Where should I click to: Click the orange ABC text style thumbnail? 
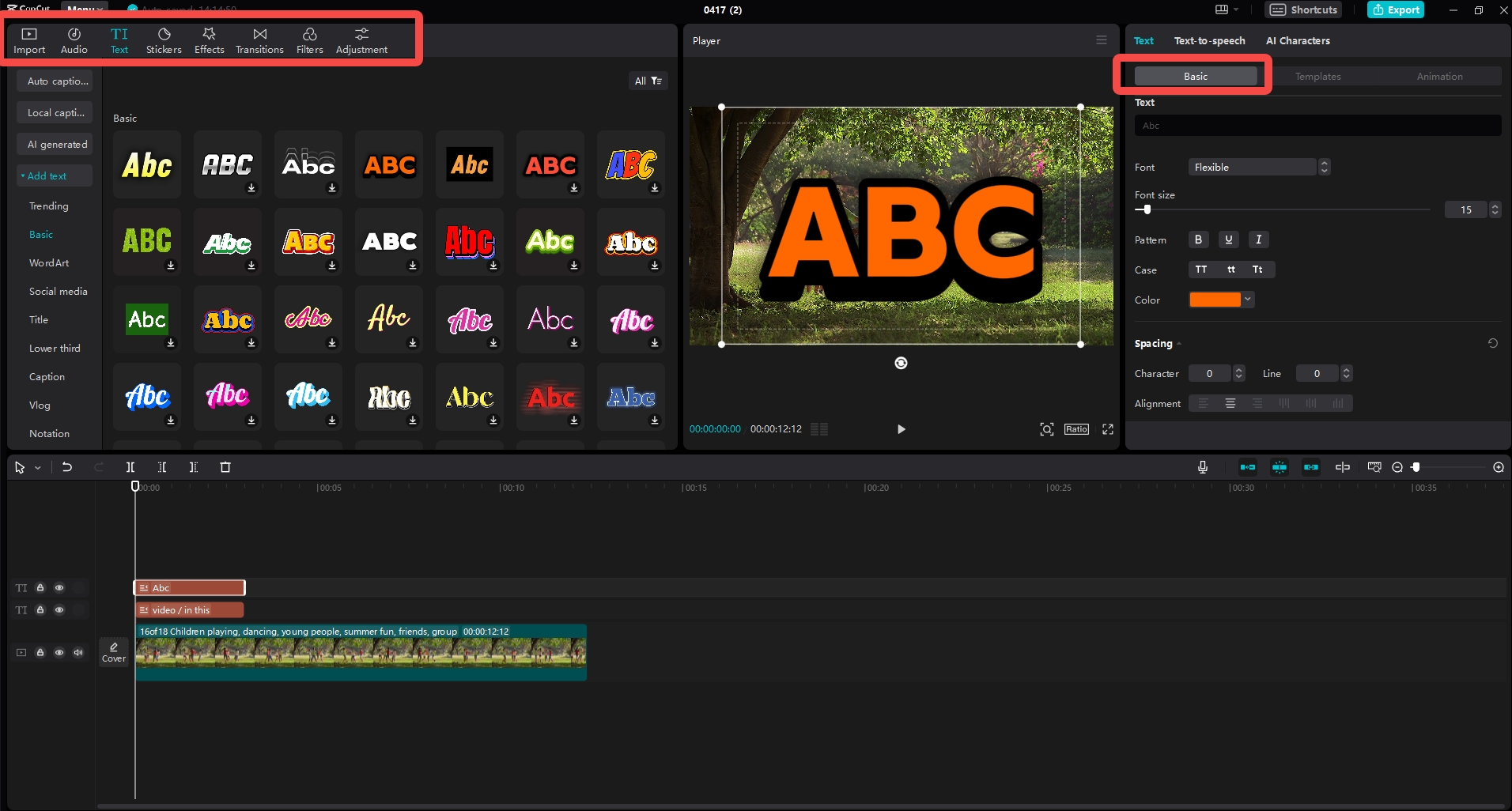(388, 164)
